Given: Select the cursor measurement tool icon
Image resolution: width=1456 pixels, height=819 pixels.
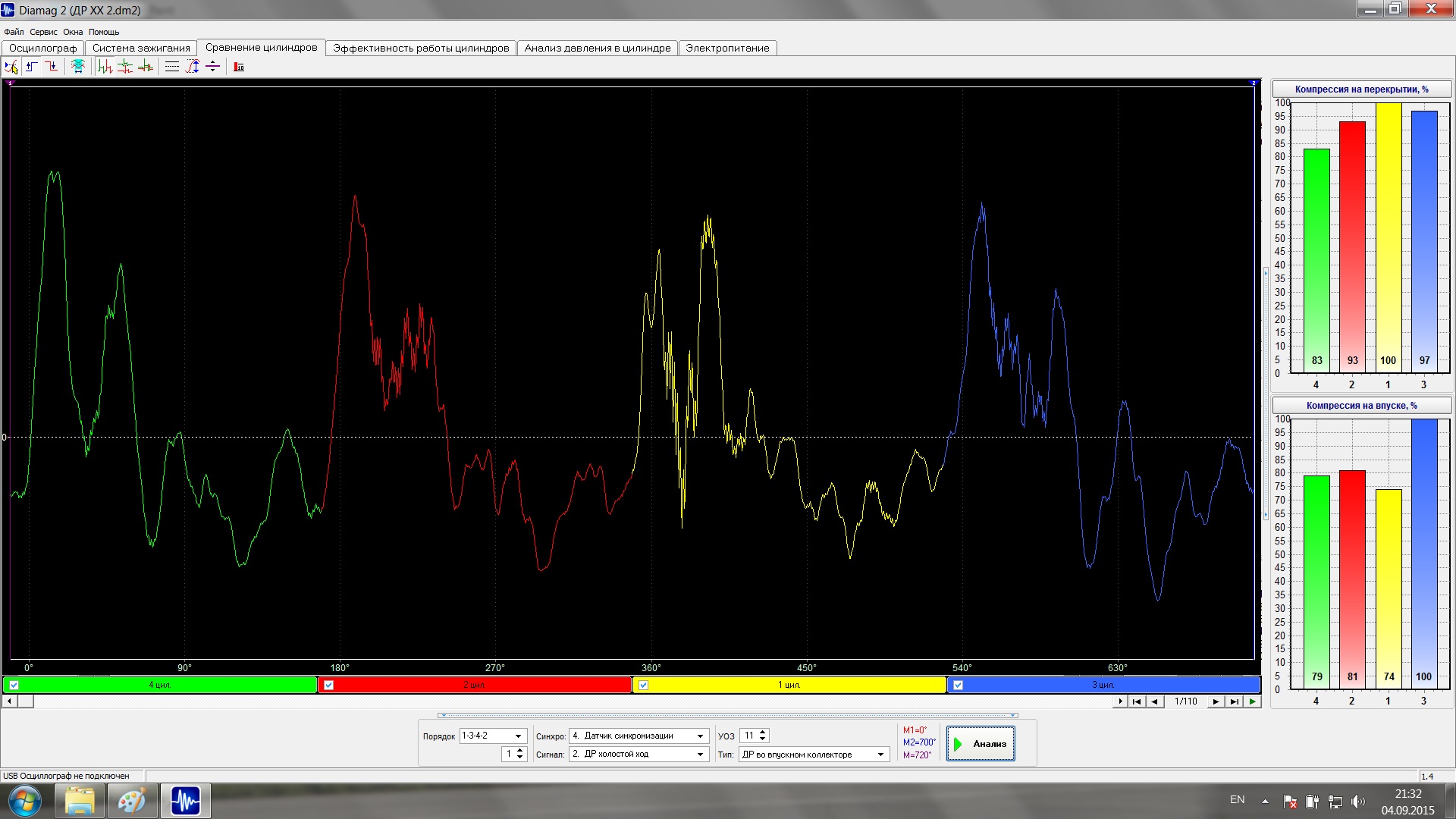Looking at the screenshot, I should pos(11,67).
